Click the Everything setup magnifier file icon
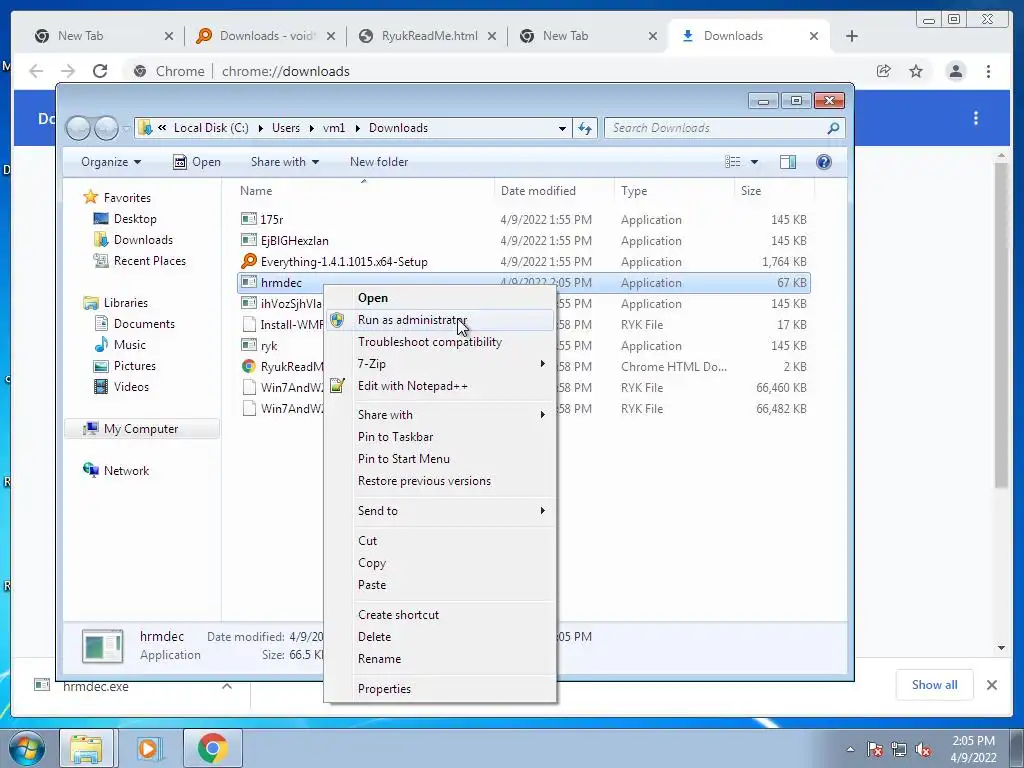Screen dimensions: 1024x768 click(249, 261)
